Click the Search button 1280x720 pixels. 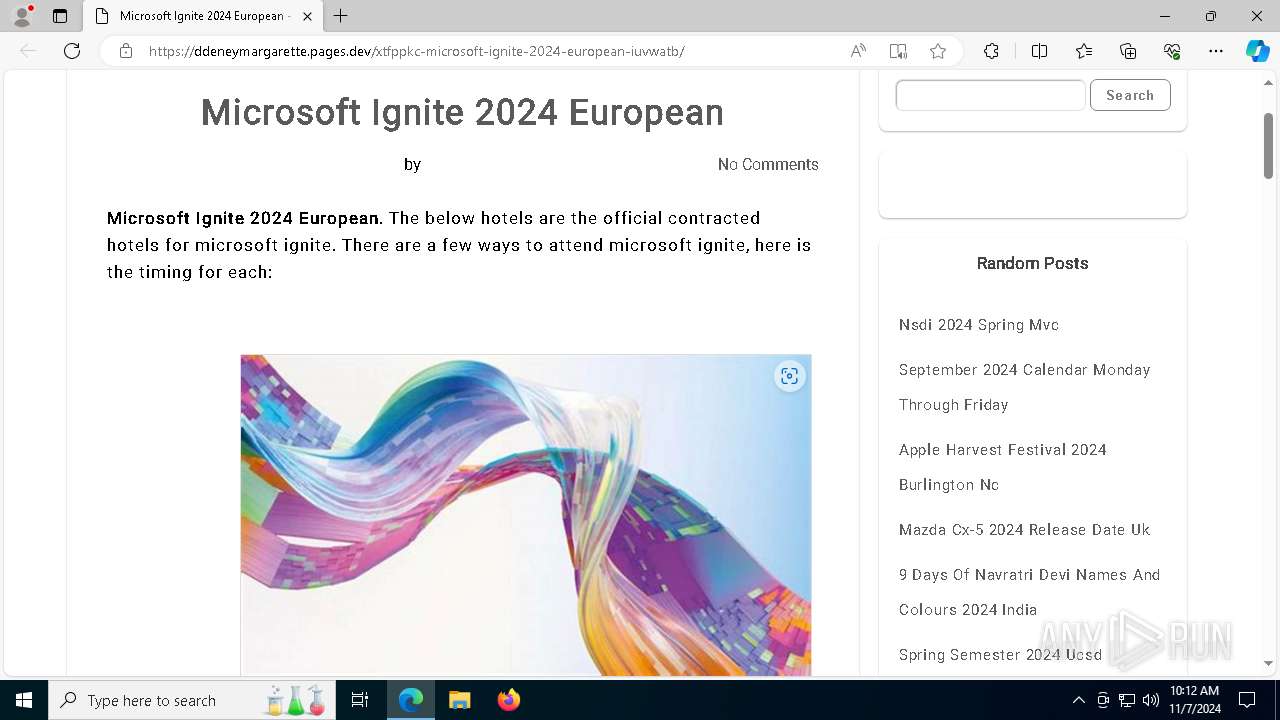pos(1130,95)
